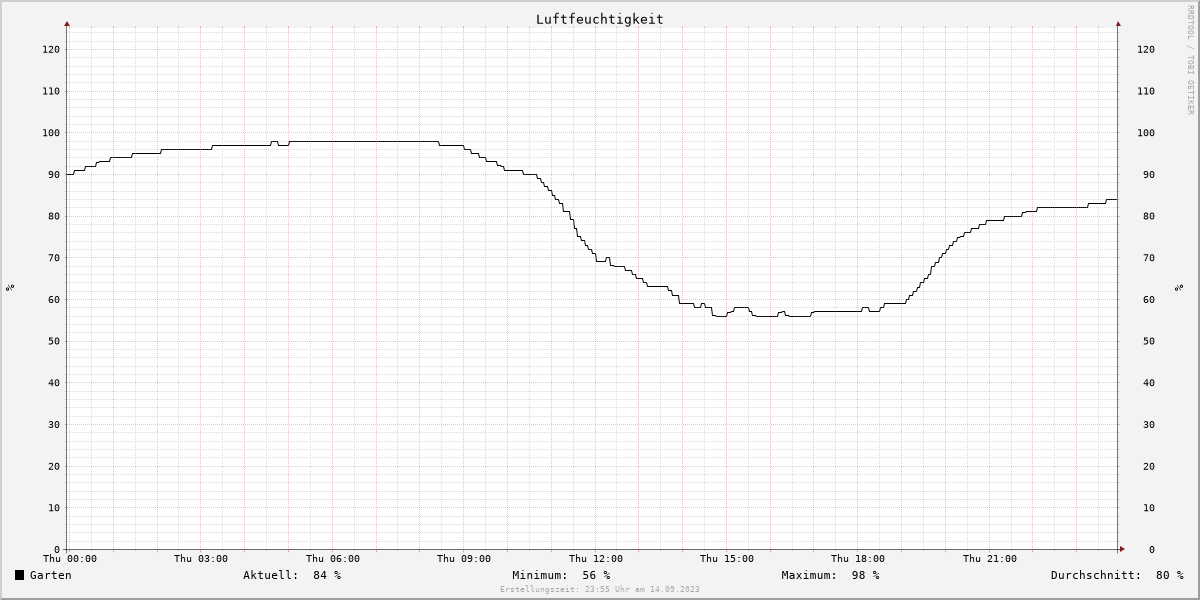The width and height of the screenshot is (1200, 600).
Task: Click the 50 label on the right axis
Action: pyautogui.click(x=1150, y=341)
